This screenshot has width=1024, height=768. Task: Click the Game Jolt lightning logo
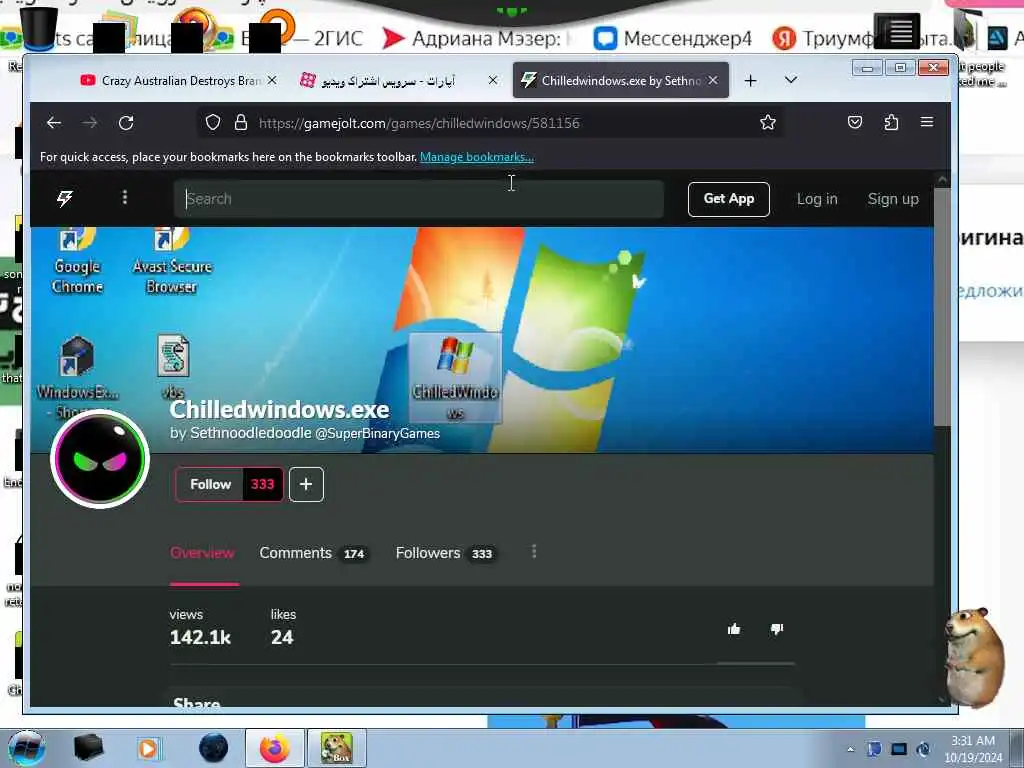65,199
